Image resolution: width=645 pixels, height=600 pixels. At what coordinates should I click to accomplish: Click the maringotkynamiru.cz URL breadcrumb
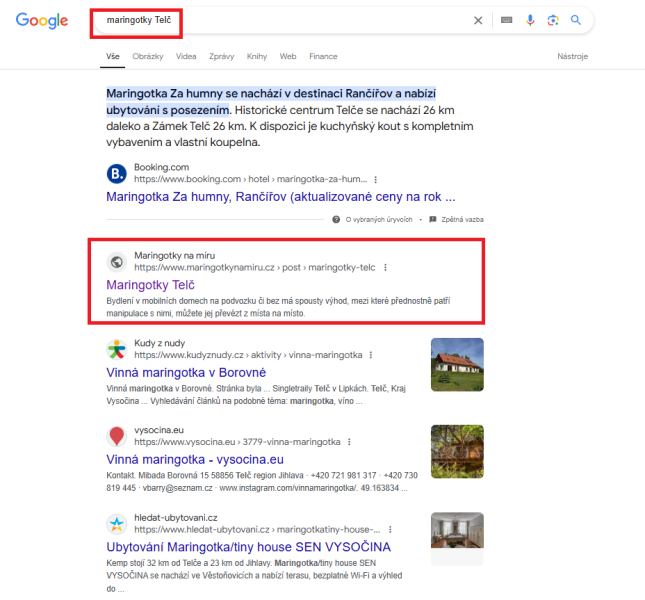255,267
